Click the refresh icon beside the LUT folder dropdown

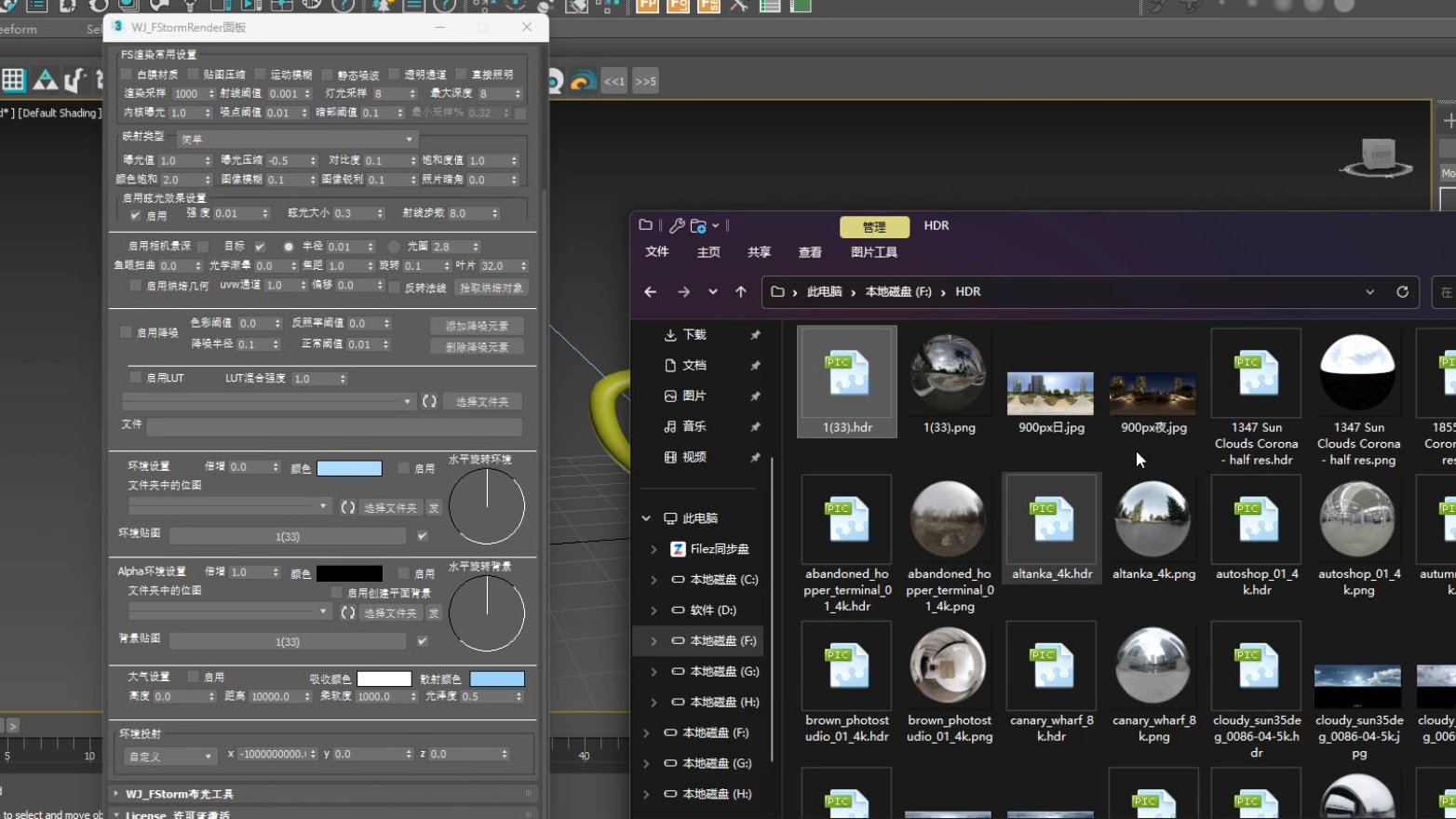point(429,401)
